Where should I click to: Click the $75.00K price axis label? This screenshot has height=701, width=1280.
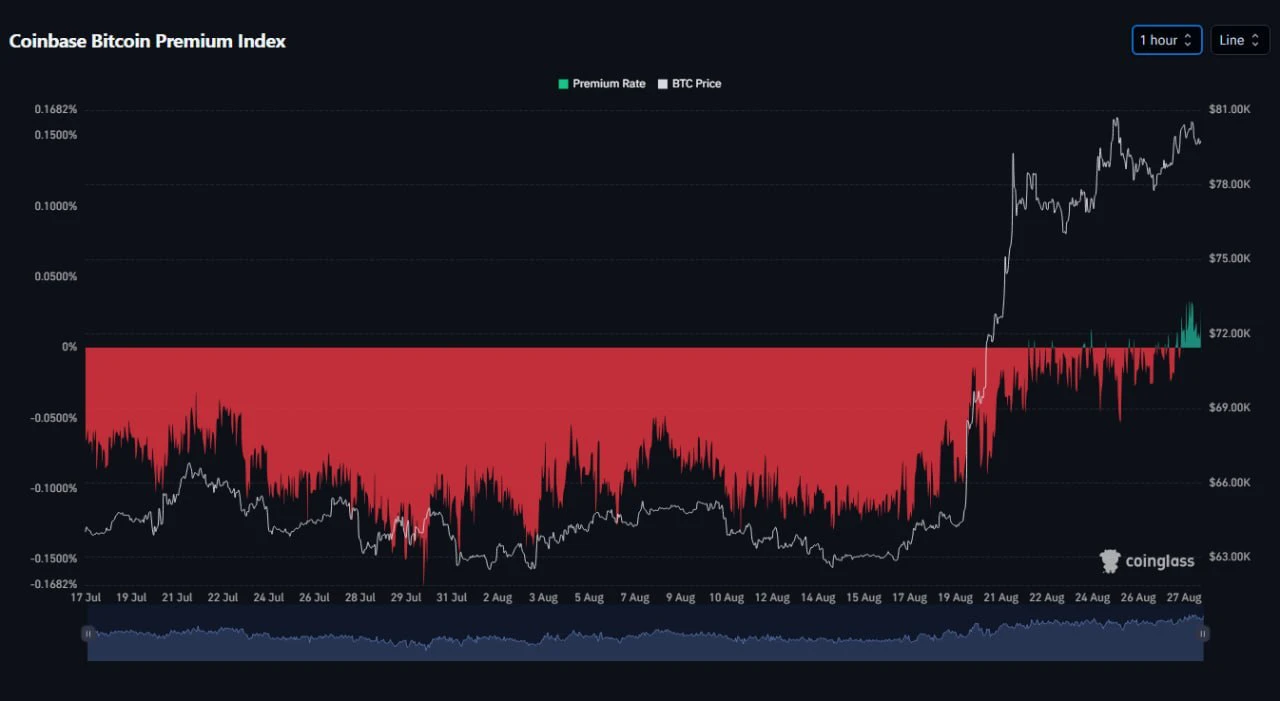coord(1230,259)
